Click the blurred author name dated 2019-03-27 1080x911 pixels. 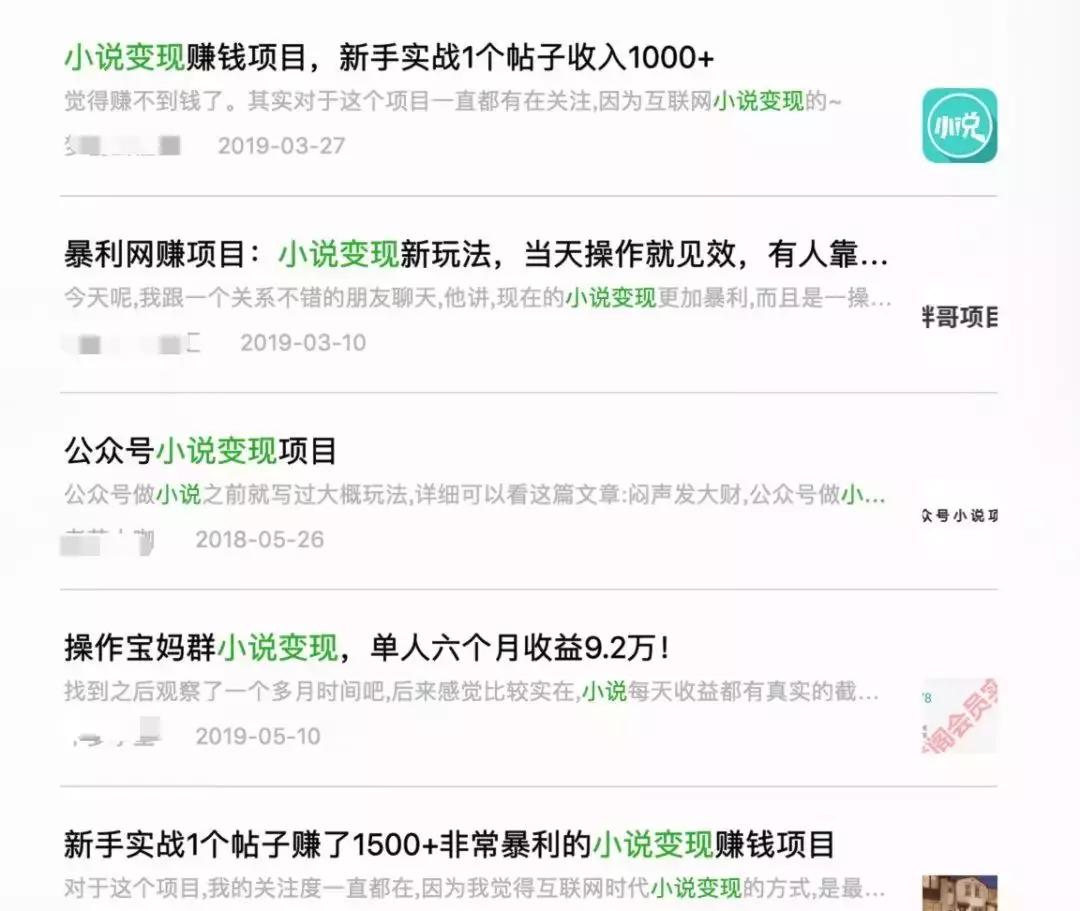pyautogui.click(x=123, y=145)
